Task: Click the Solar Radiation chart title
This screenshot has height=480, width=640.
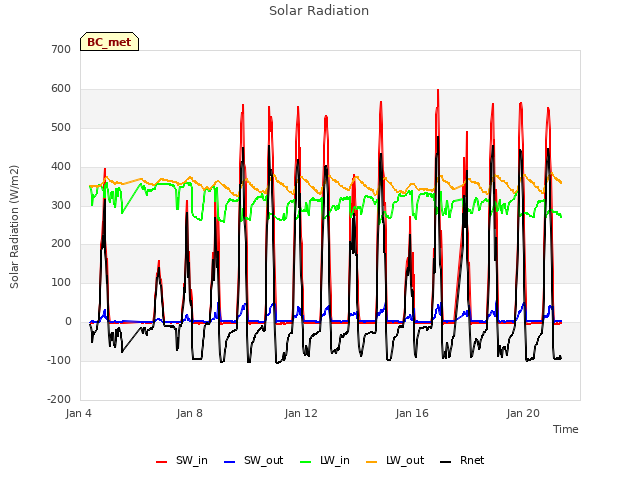Action: click(x=319, y=11)
